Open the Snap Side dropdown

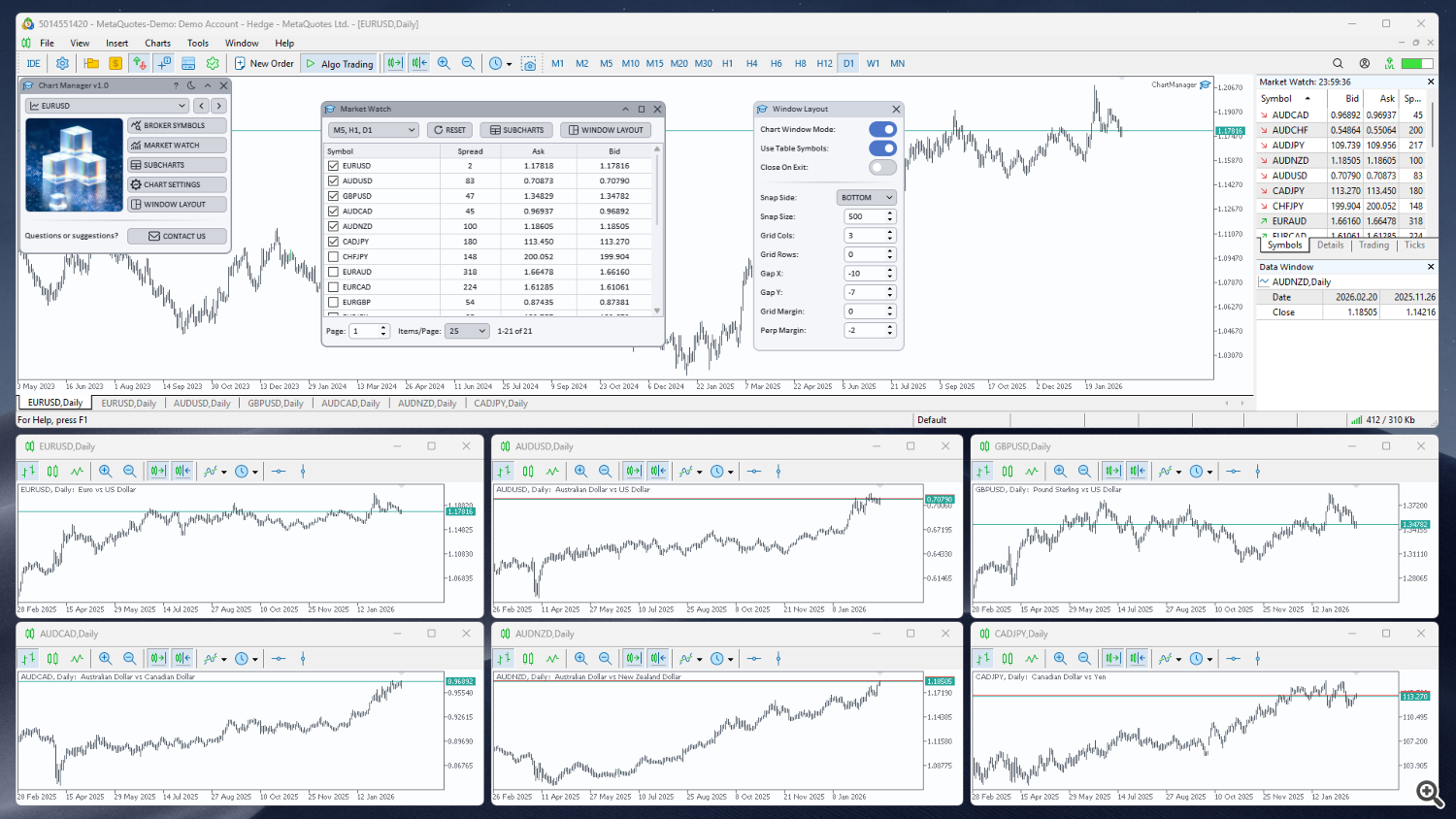coord(865,197)
